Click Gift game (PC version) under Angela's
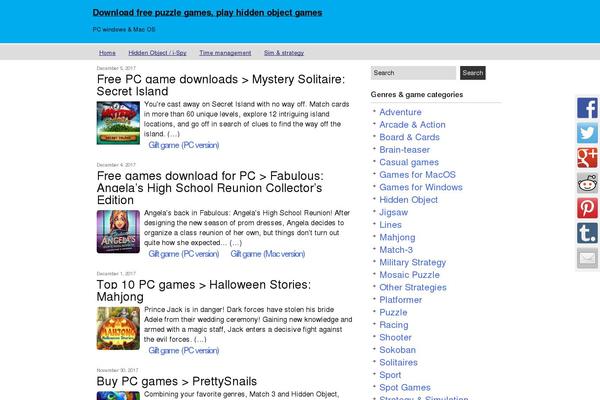 pos(184,254)
